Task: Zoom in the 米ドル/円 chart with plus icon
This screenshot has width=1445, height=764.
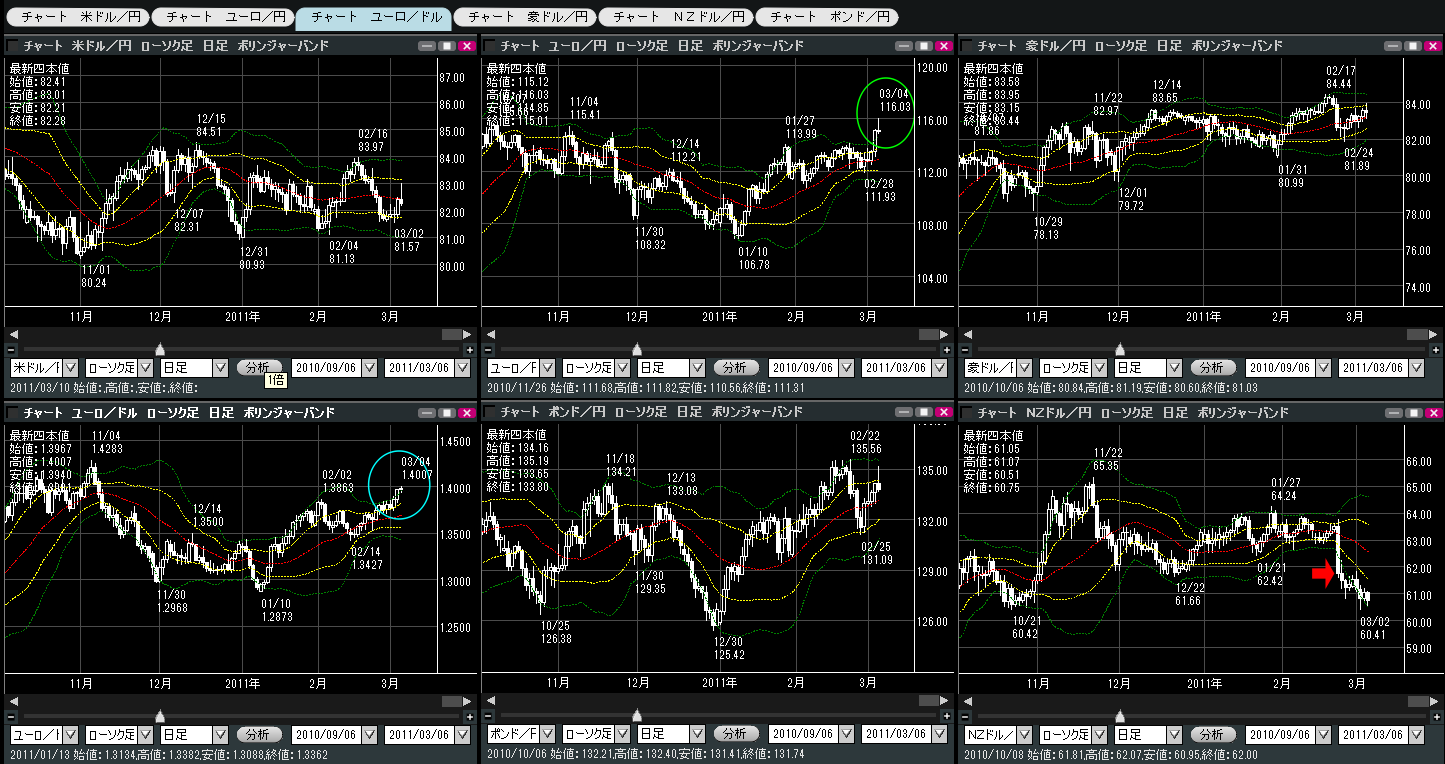Action: pos(470,350)
